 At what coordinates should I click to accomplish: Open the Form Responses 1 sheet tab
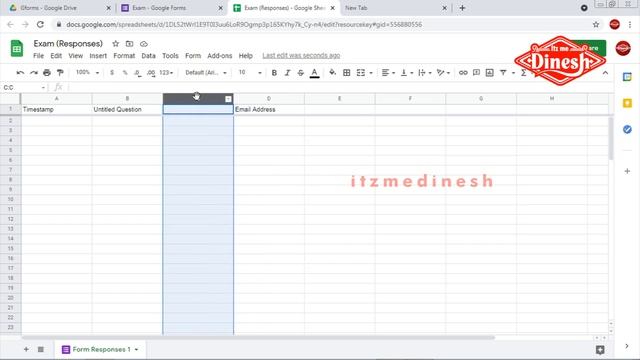[x=100, y=349]
